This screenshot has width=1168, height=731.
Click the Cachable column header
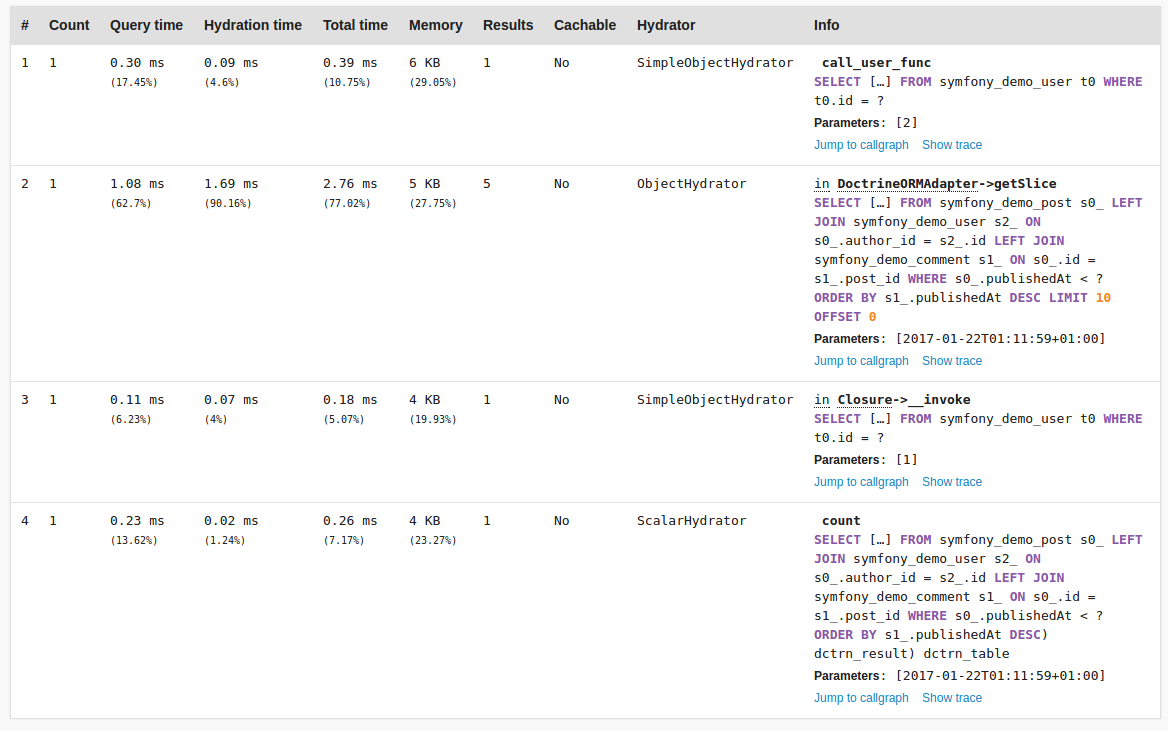[585, 25]
